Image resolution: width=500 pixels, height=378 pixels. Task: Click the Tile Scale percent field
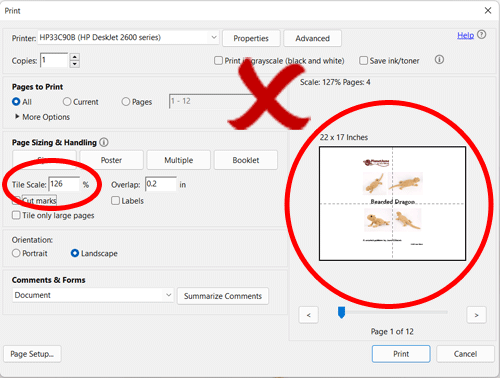(64, 184)
